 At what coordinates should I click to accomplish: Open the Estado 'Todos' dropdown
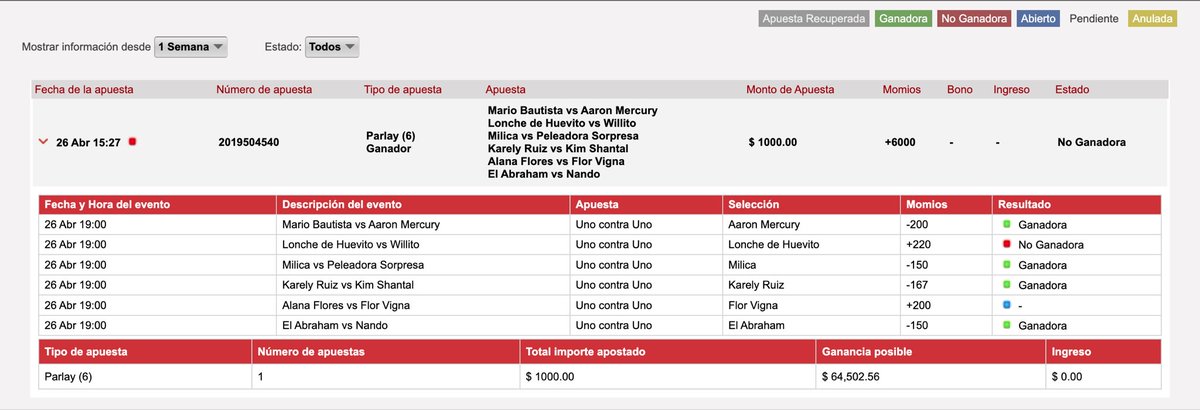(x=331, y=47)
